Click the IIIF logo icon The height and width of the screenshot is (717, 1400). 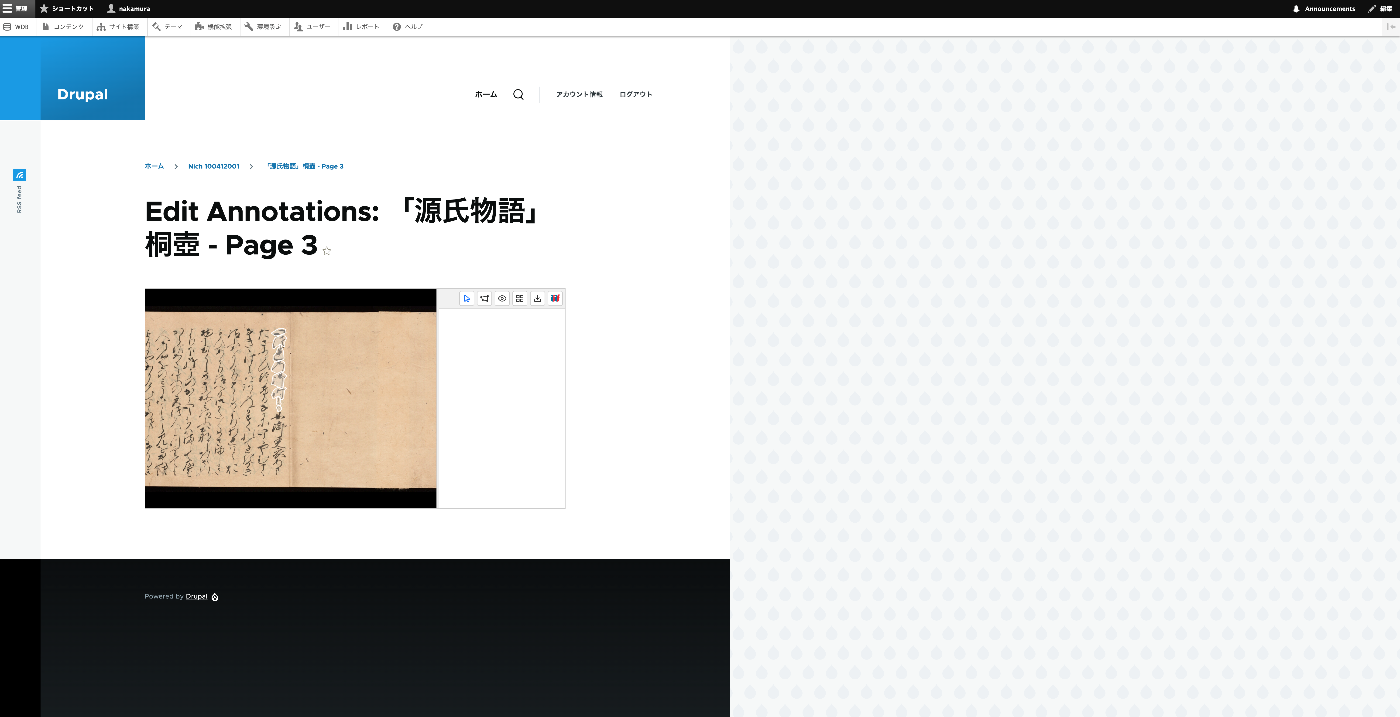pos(555,298)
